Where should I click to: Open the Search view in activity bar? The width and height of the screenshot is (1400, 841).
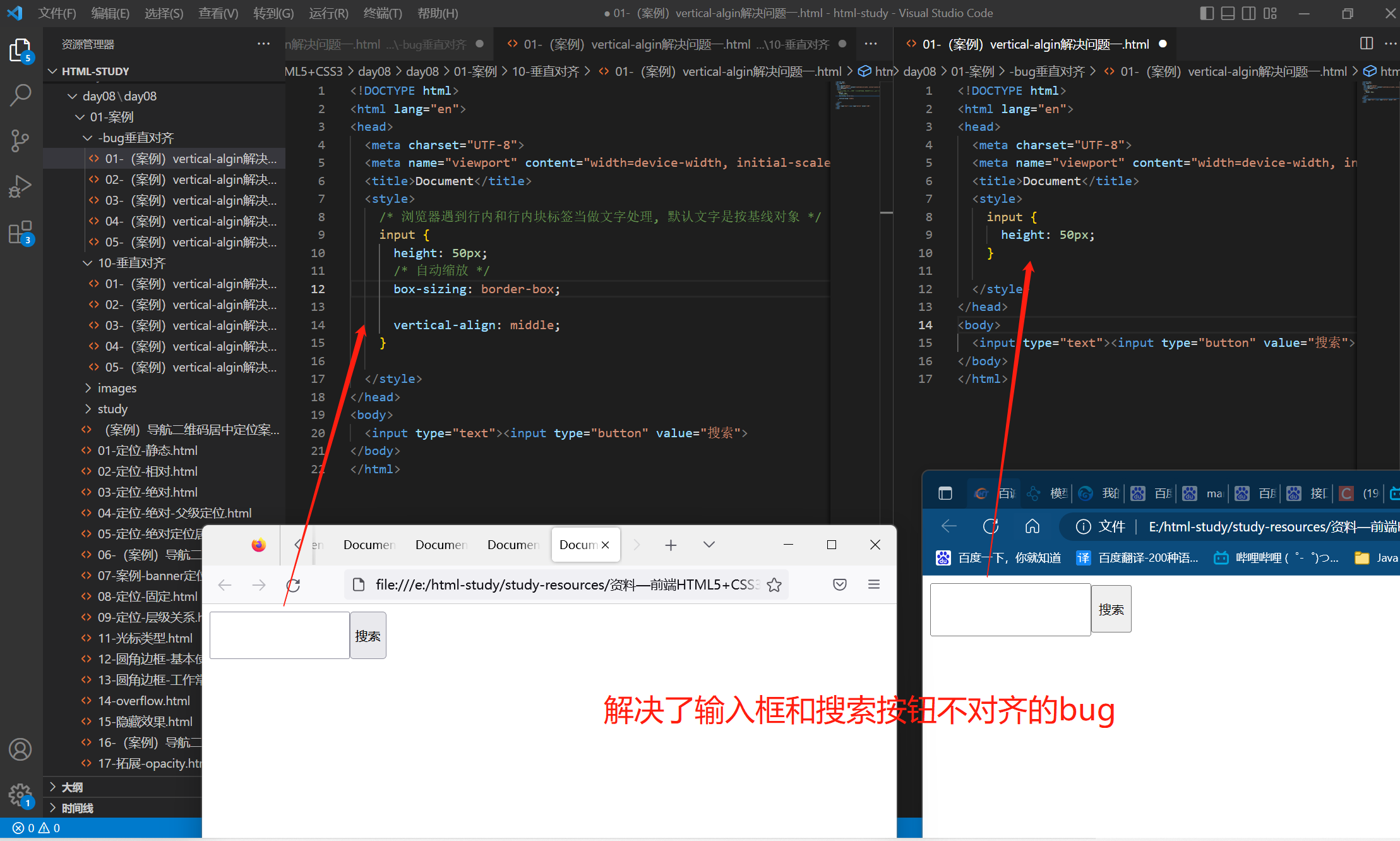click(x=20, y=95)
